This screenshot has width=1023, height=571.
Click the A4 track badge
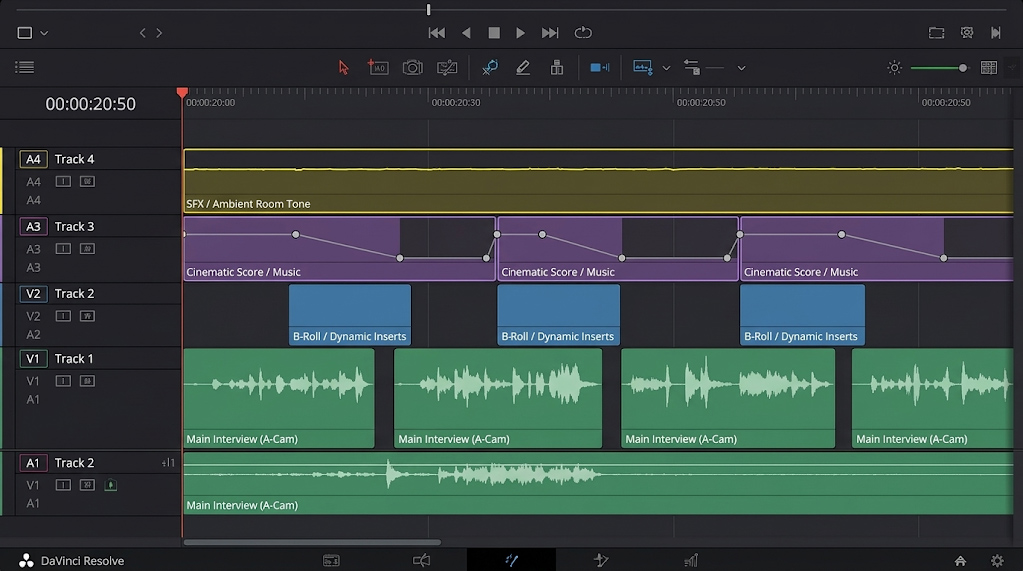pyautogui.click(x=33, y=159)
